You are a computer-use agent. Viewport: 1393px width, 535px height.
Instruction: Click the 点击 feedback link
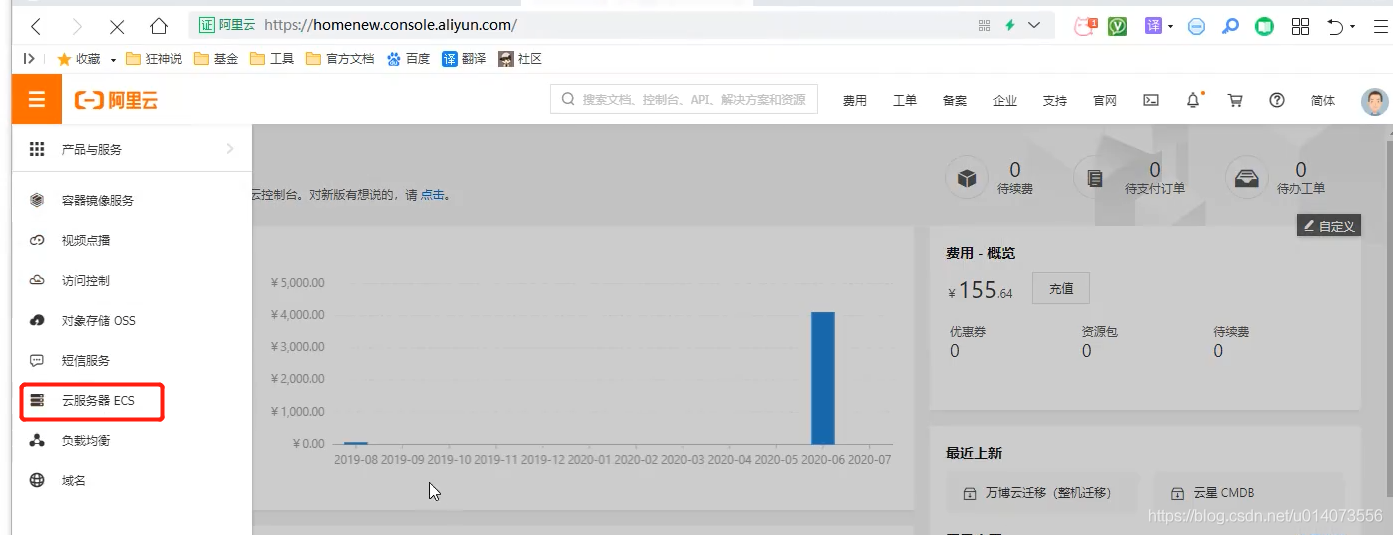(x=432, y=195)
